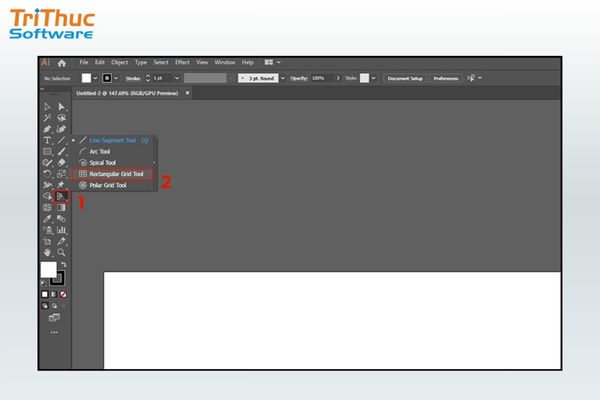This screenshot has width=600, height=400.
Task: Open the Window menu
Action: [225, 62]
